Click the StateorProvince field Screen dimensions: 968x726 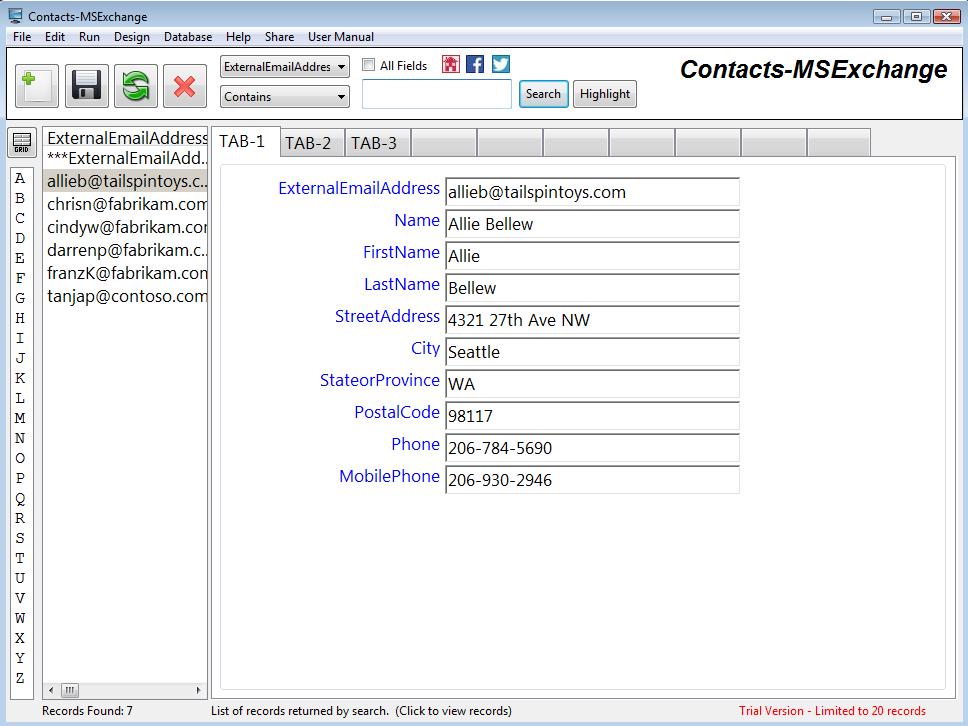pos(592,384)
